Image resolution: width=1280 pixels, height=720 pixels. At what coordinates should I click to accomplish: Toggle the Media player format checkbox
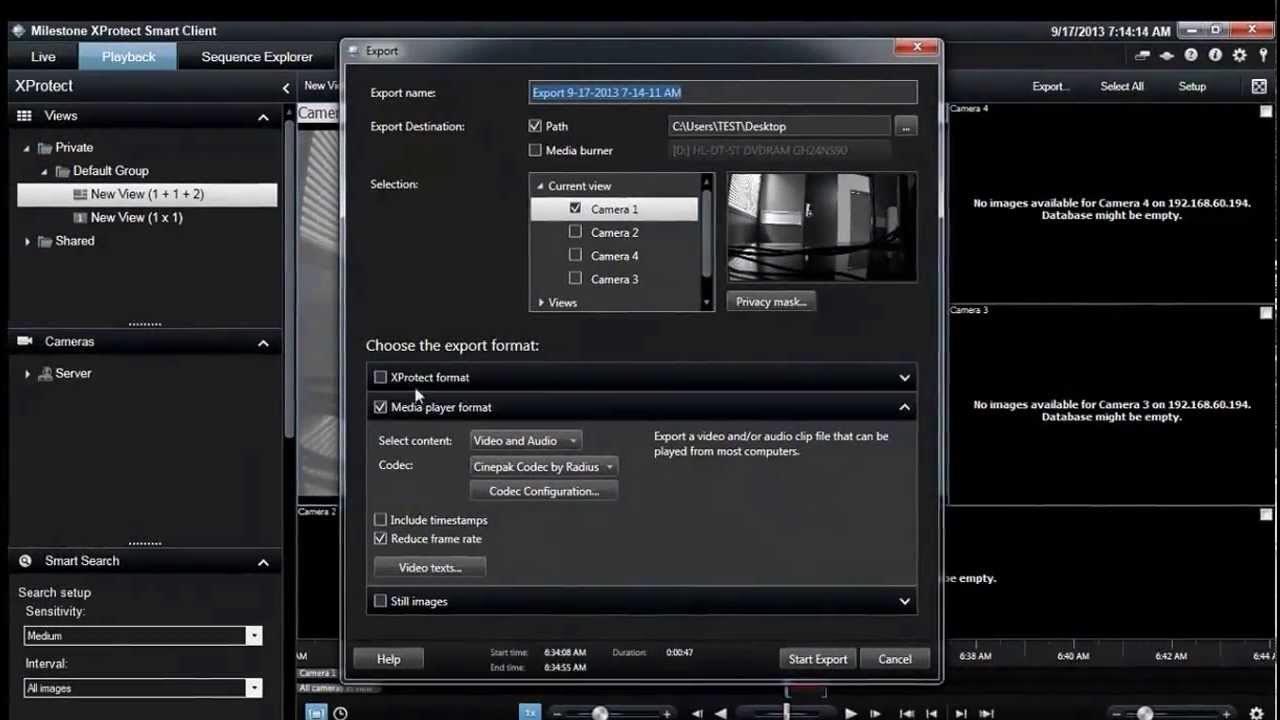[x=380, y=407]
